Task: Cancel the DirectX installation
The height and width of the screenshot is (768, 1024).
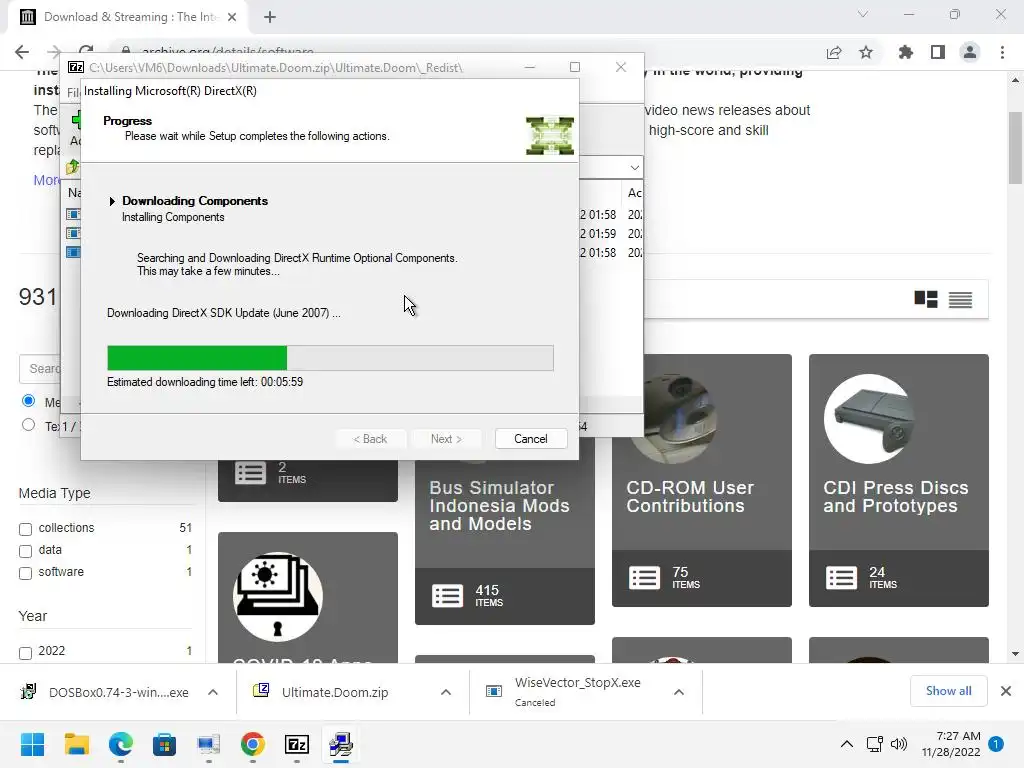Action: [x=530, y=439]
